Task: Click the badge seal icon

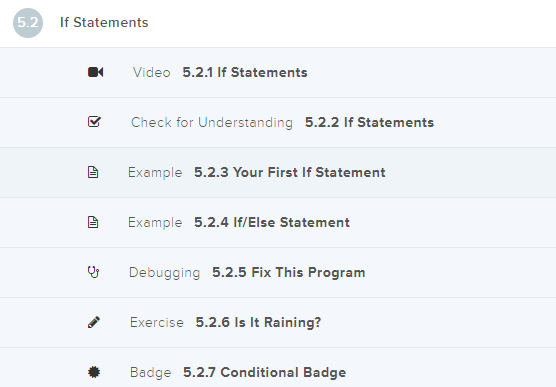Action: pos(94,372)
